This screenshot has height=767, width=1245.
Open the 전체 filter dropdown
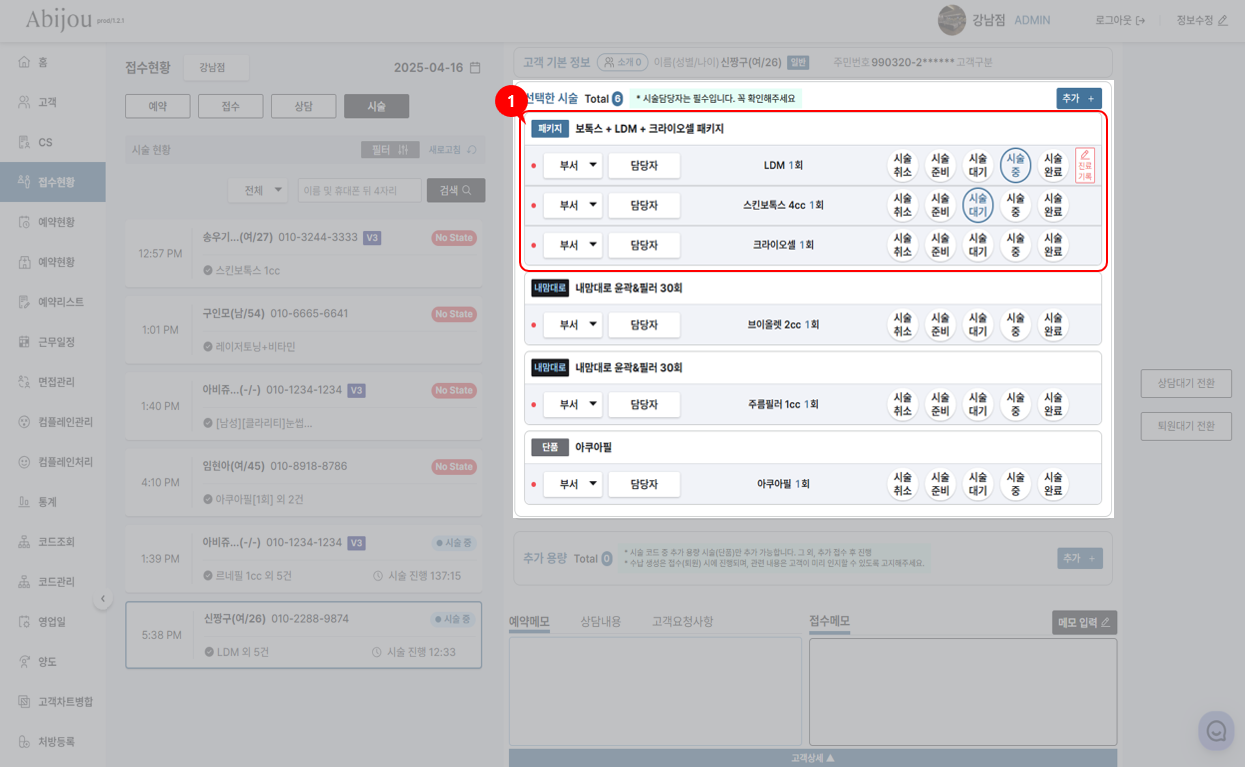pos(258,190)
